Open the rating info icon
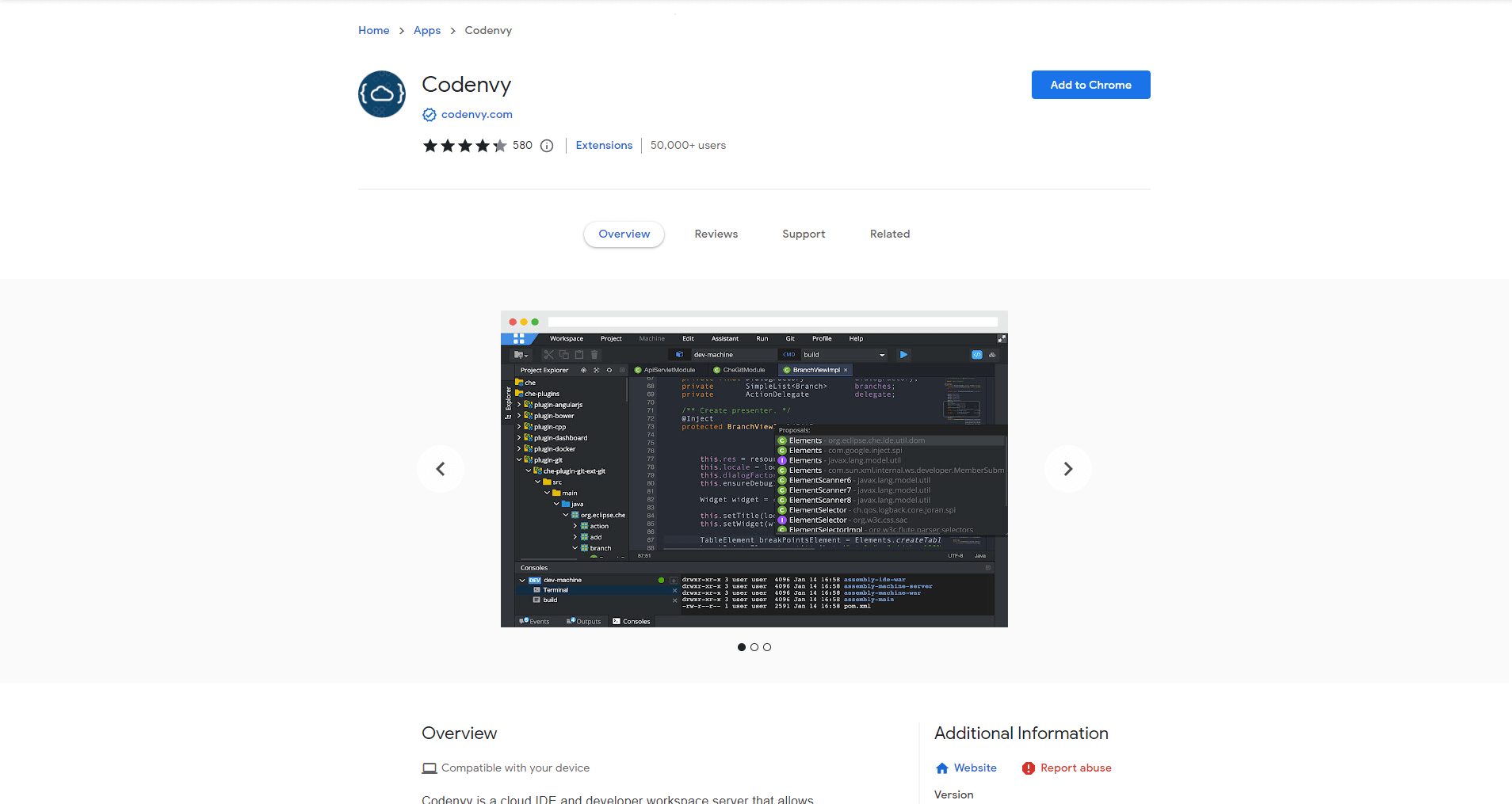The width and height of the screenshot is (1512, 804). [x=547, y=146]
